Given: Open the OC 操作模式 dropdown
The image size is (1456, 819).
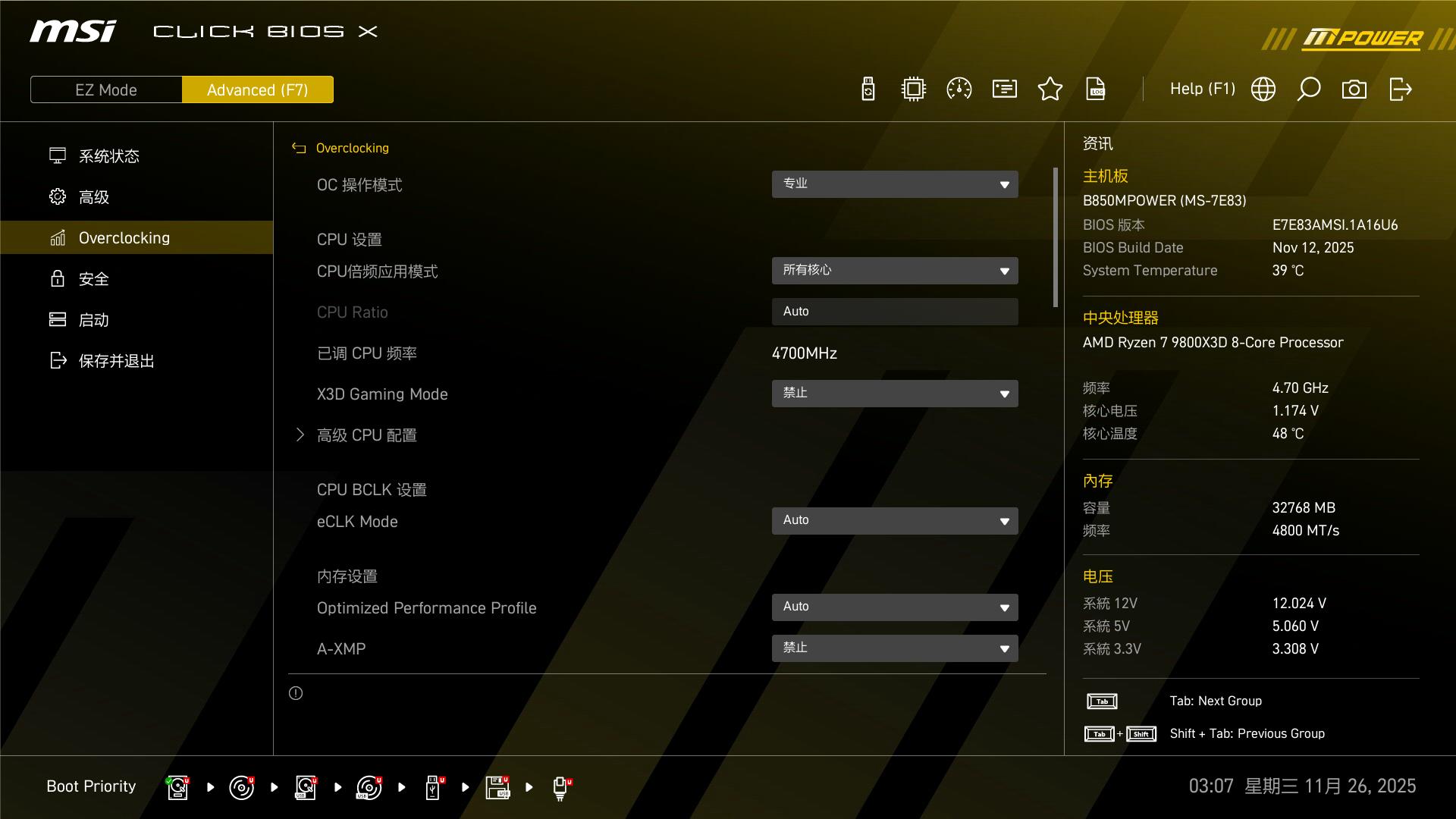Looking at the screenshot, I should tap(894, 184).
